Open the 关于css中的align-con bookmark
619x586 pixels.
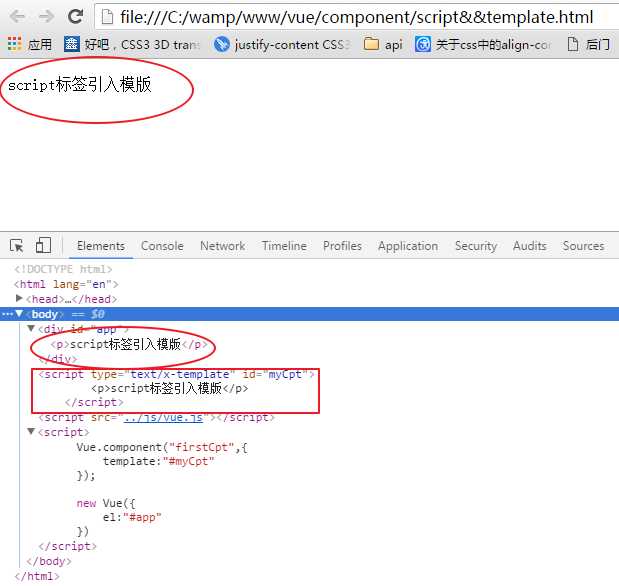tap(483, 44)
